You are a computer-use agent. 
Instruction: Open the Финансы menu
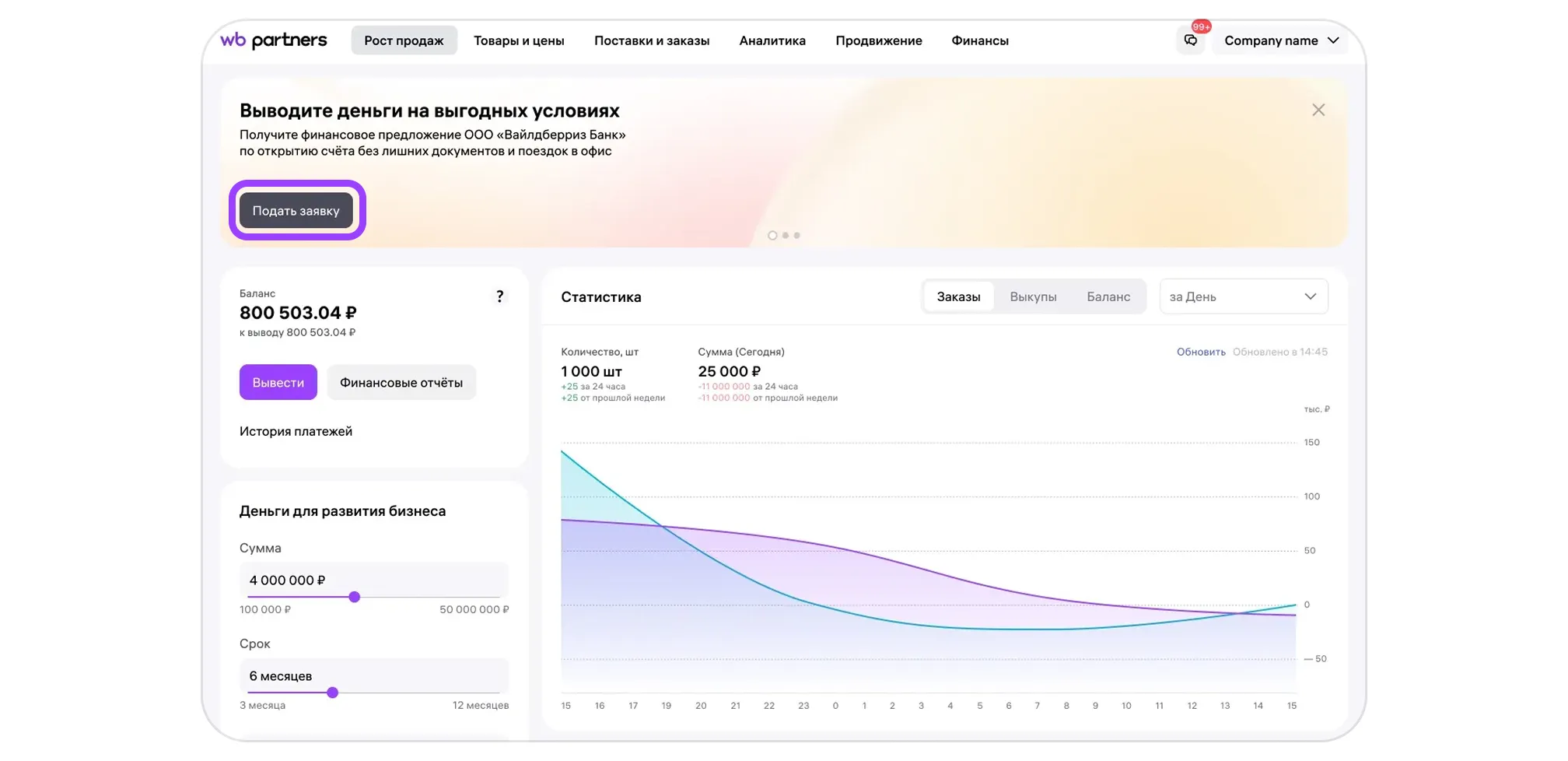pyautogui.click(x=979, y=40)
